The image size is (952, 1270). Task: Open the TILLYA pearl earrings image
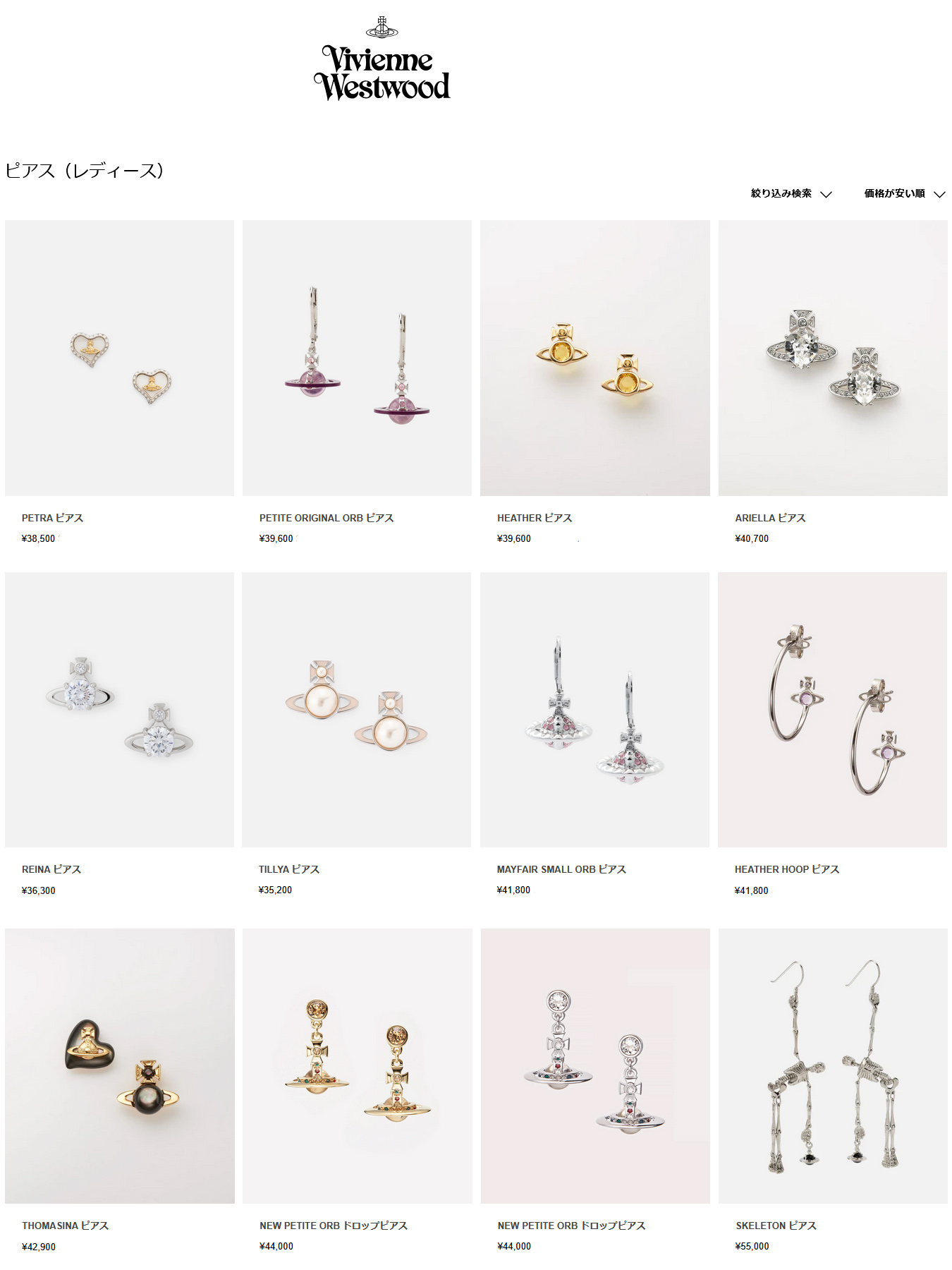(357, 710)
